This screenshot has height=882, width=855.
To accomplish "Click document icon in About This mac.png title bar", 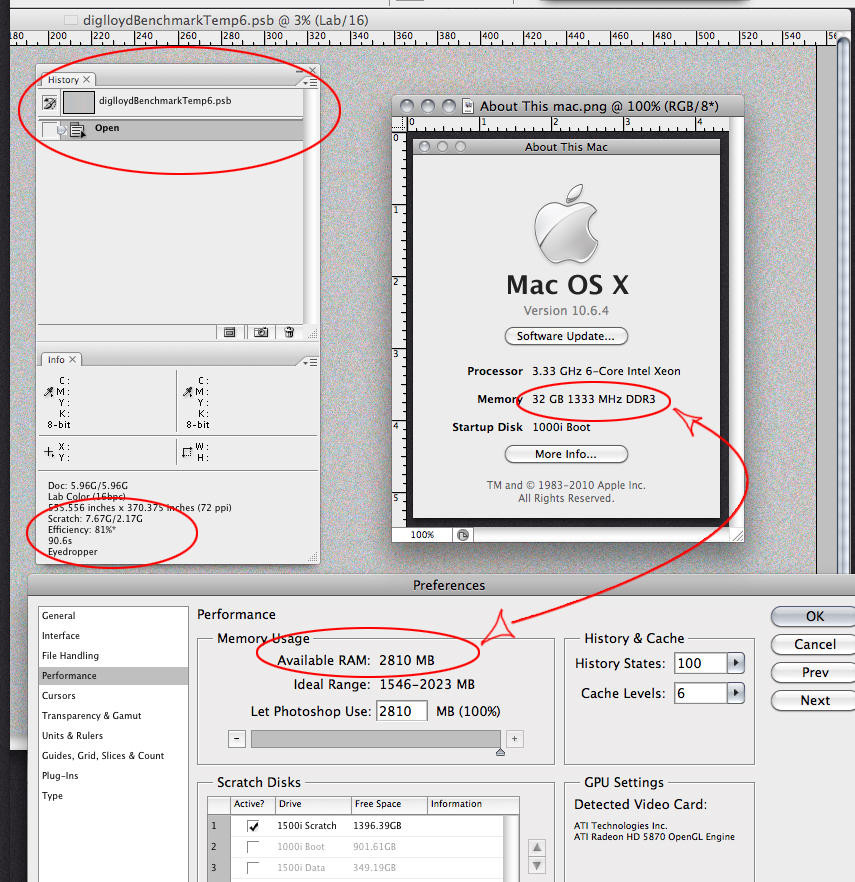I will [x=467, y=106].
